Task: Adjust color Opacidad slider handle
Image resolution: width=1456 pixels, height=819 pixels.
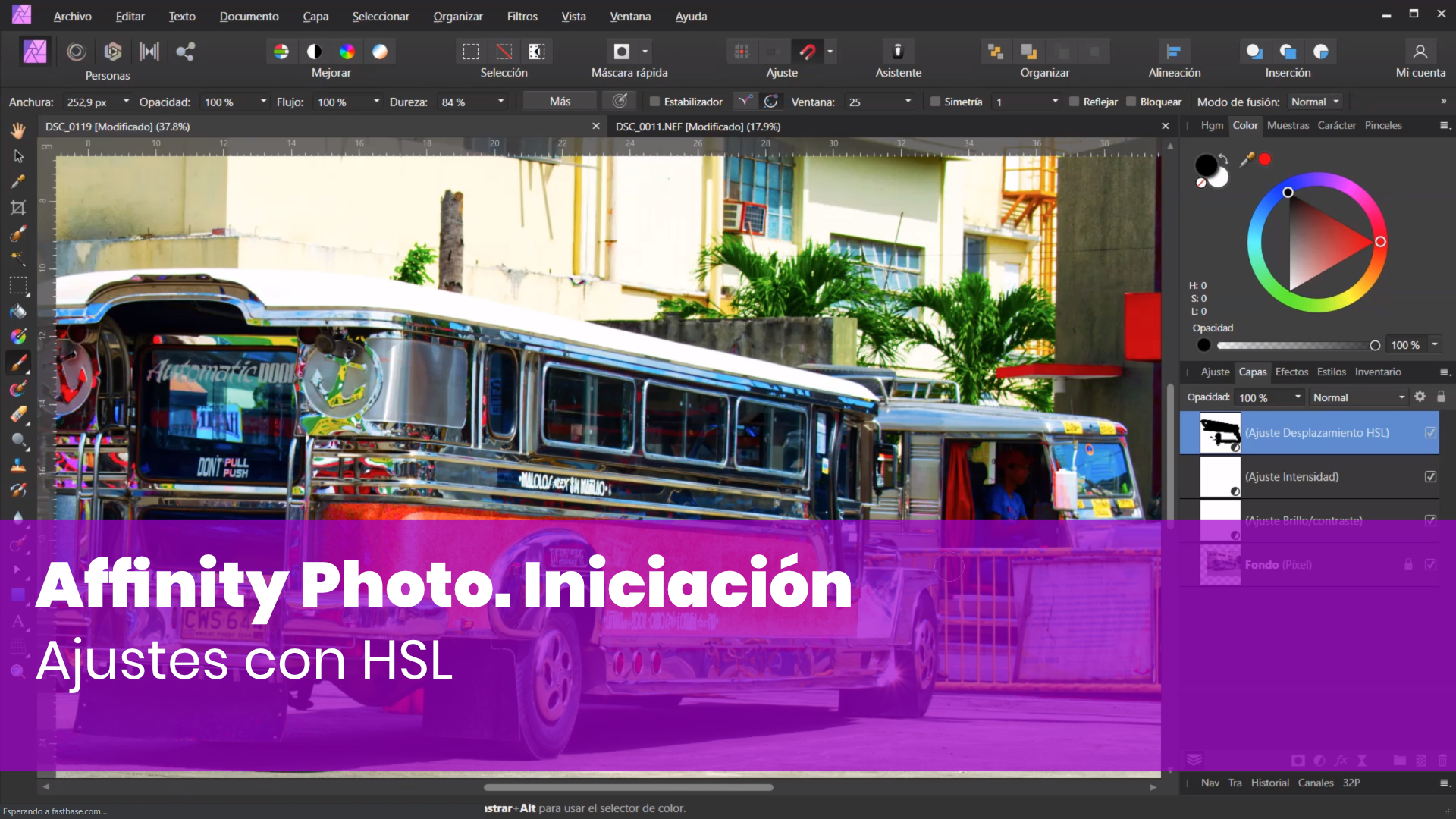Action: [x=1375, y=346]
